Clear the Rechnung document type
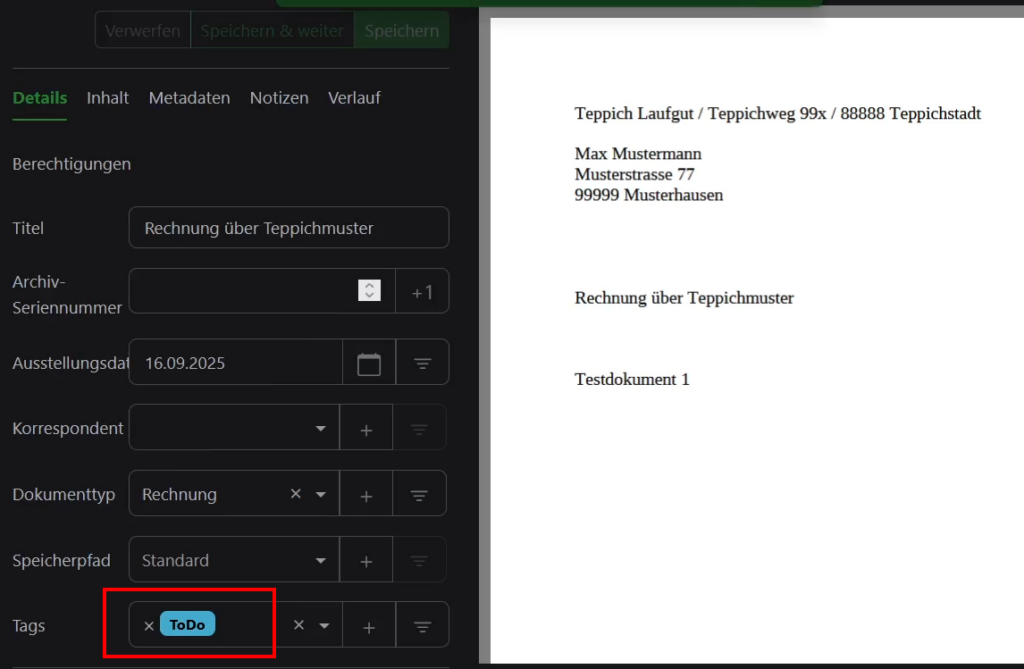Viewport: 1024px width, 669px height. (296, 493)
